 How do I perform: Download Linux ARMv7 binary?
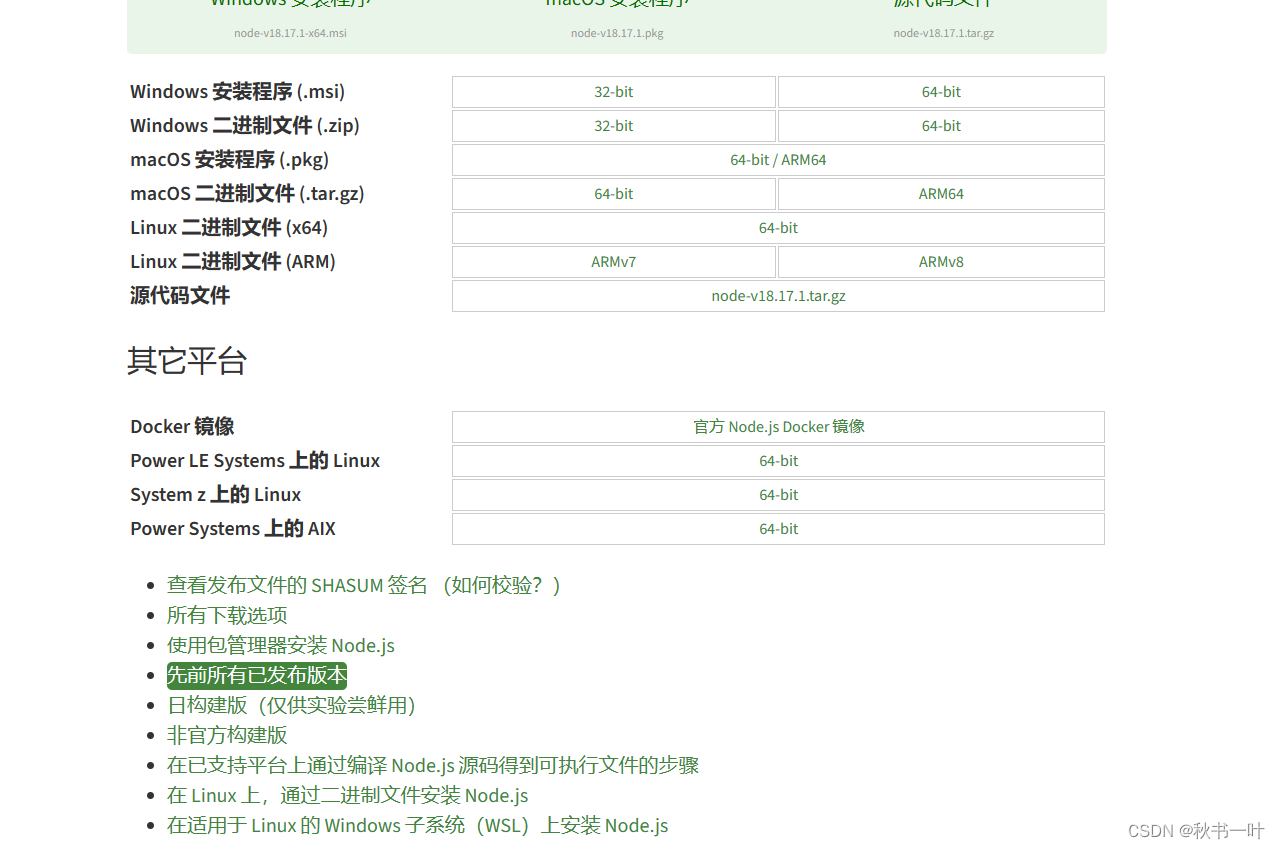coord(614,262)
